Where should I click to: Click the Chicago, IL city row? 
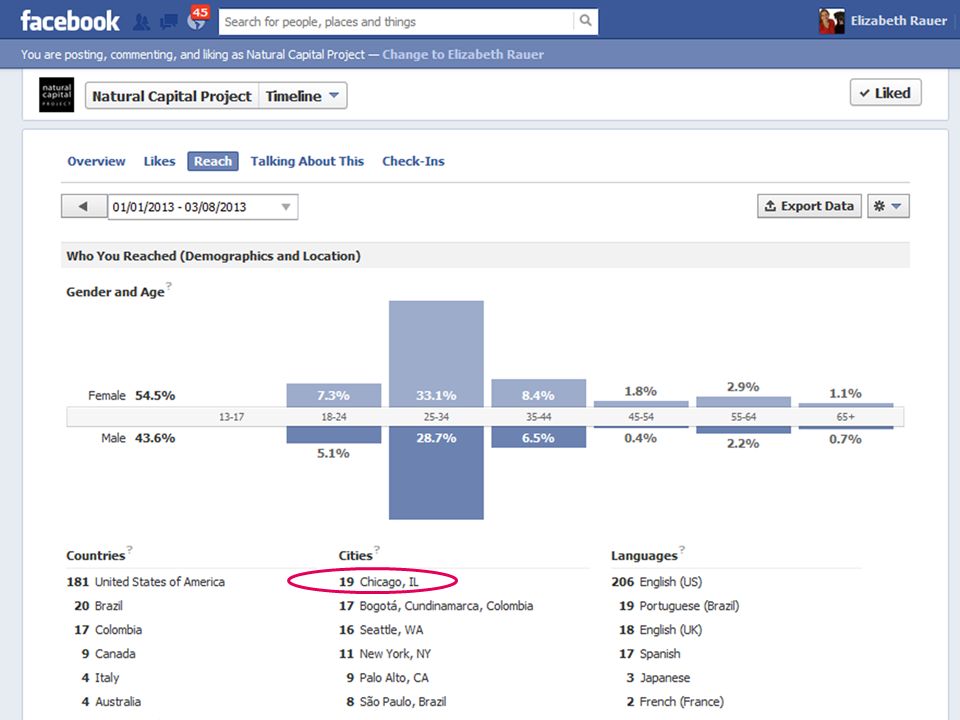pos(379,582)
